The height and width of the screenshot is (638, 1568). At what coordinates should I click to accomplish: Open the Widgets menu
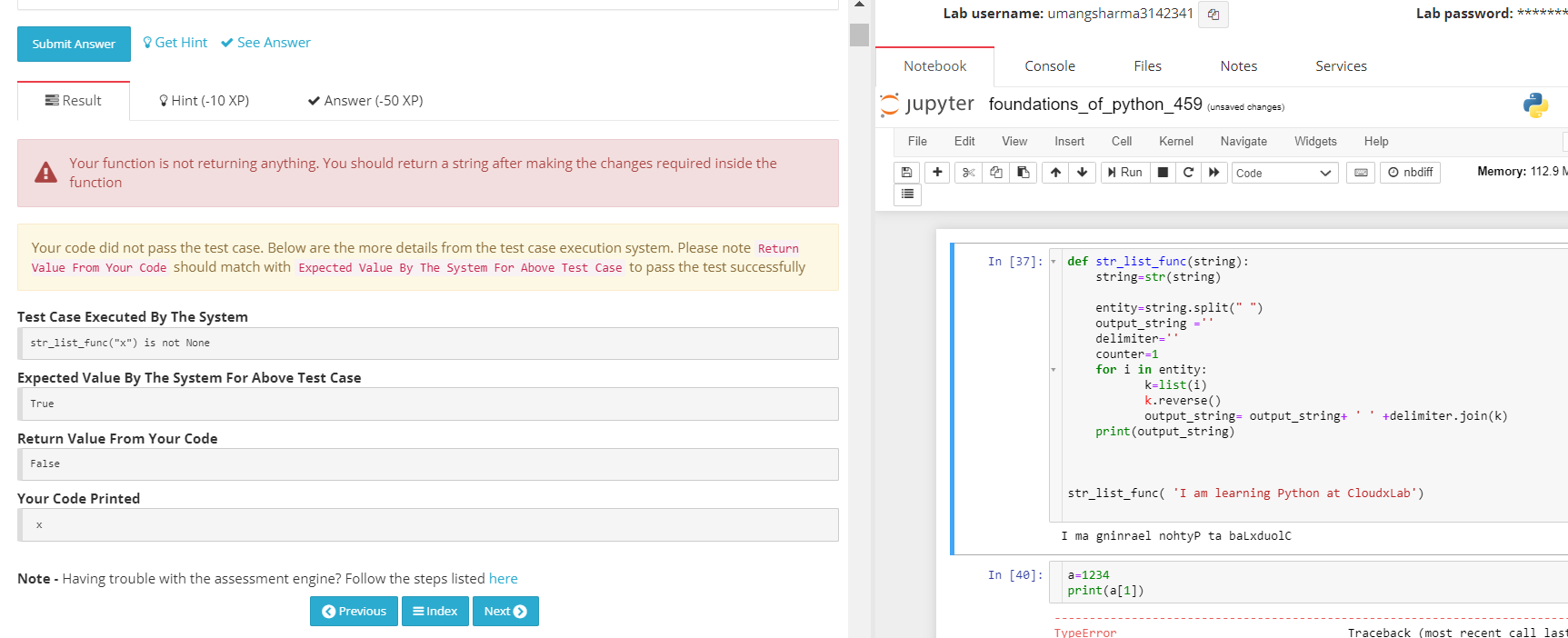1315,141
